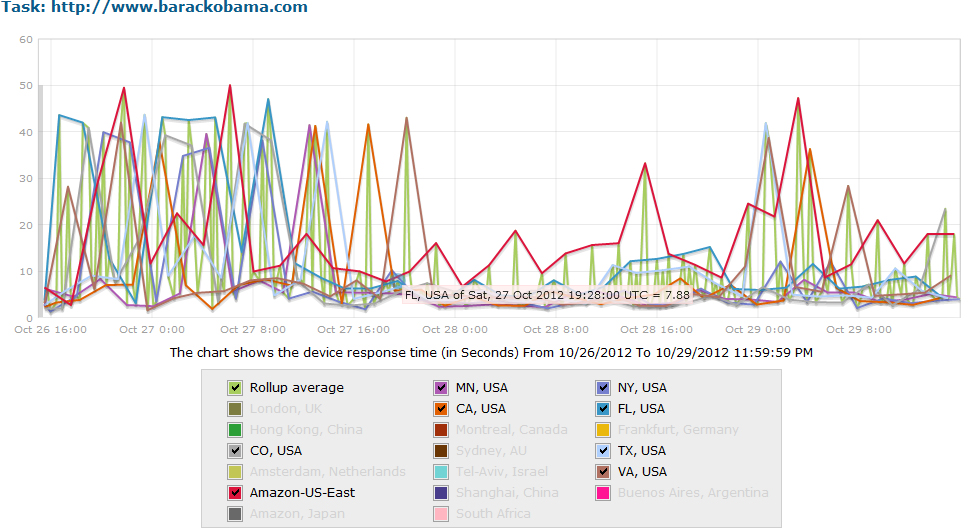Click the Rollup average legend label

click(x=297, y=388)
